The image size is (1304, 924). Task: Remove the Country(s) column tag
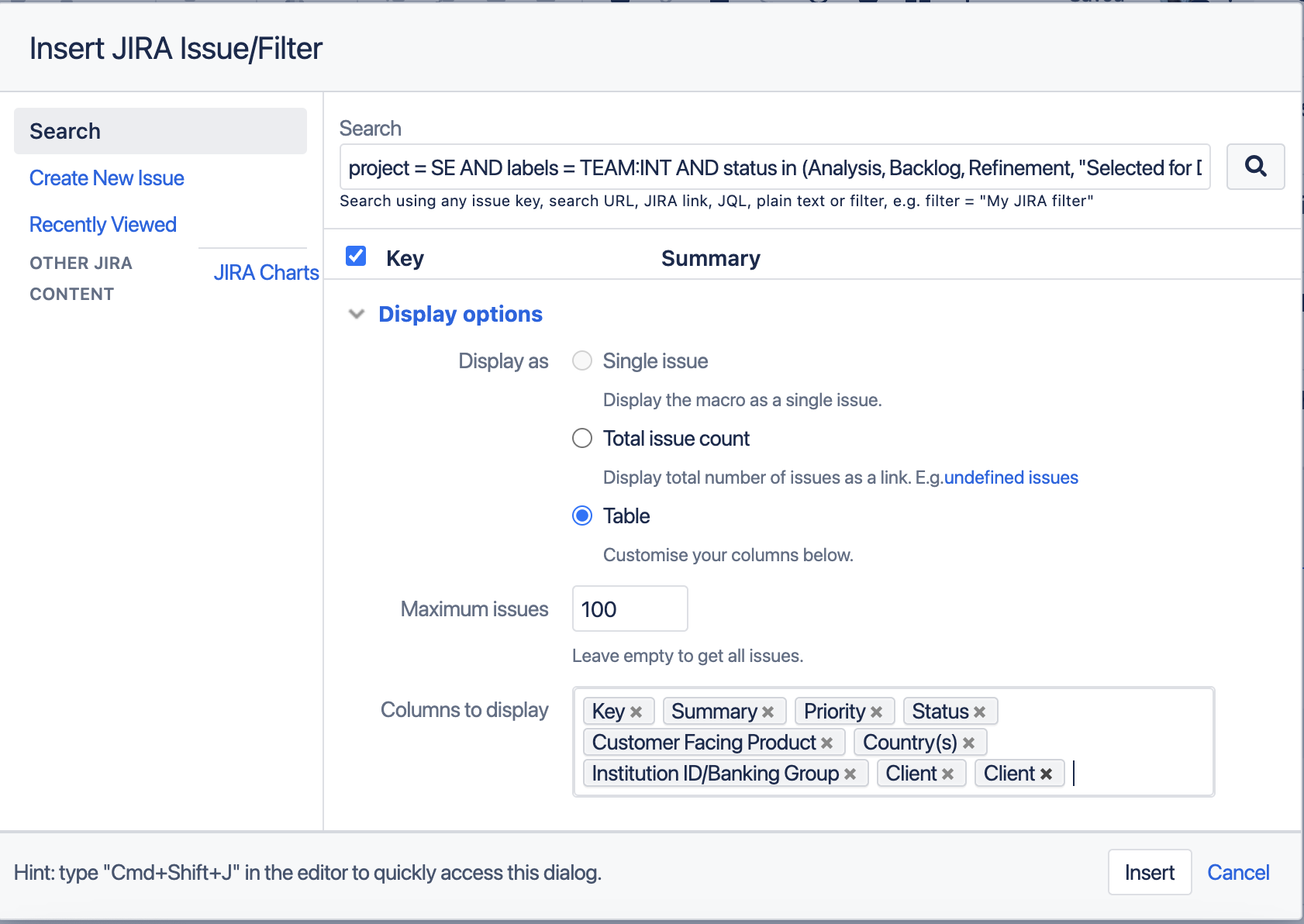(969, 742)
